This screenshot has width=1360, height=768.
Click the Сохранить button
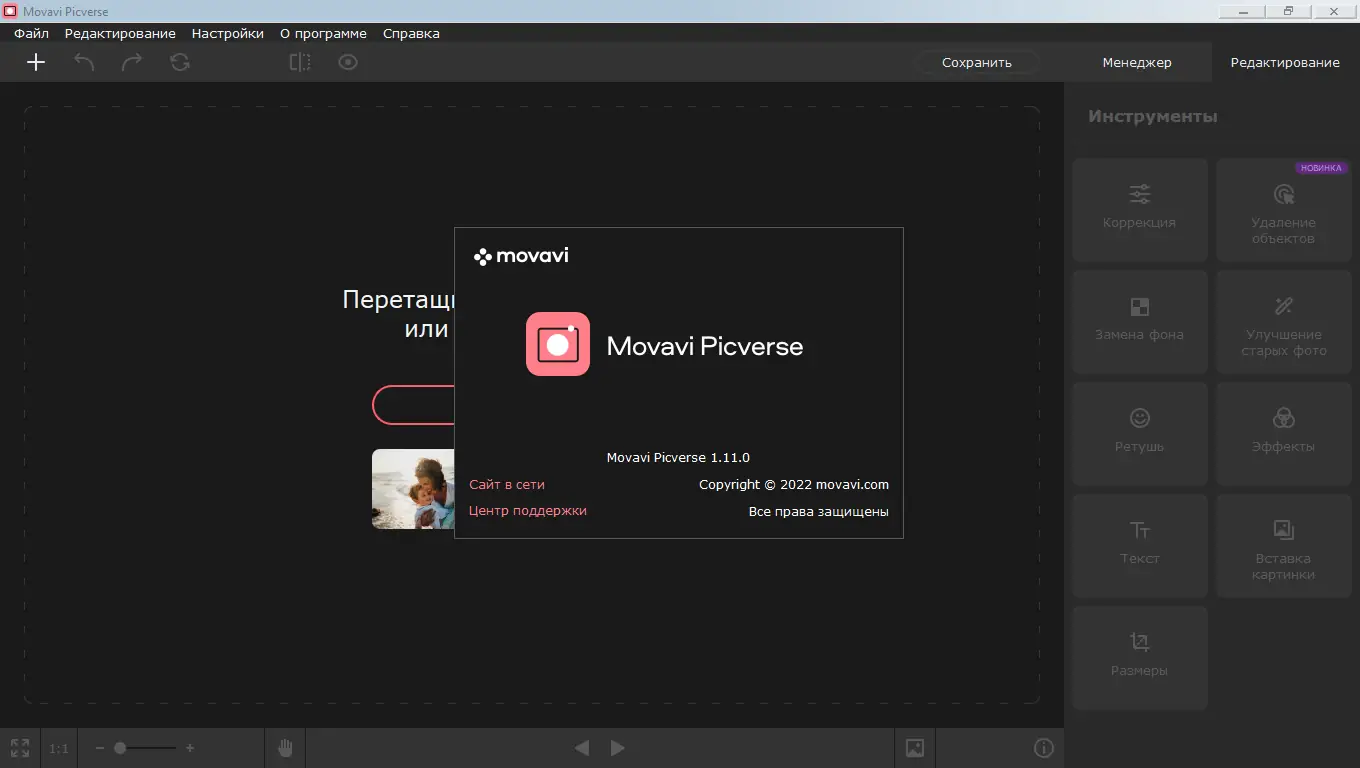[977, 62]
